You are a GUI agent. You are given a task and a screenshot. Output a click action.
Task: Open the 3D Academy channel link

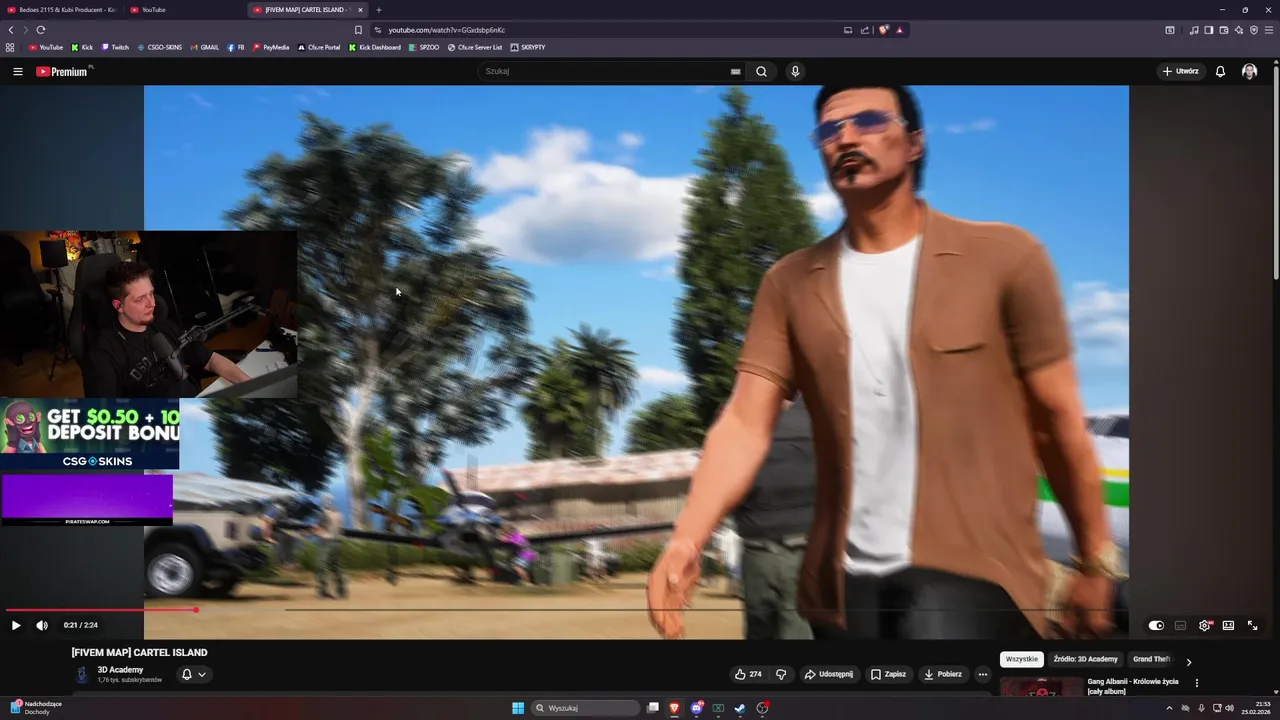(x=120, y=670)
